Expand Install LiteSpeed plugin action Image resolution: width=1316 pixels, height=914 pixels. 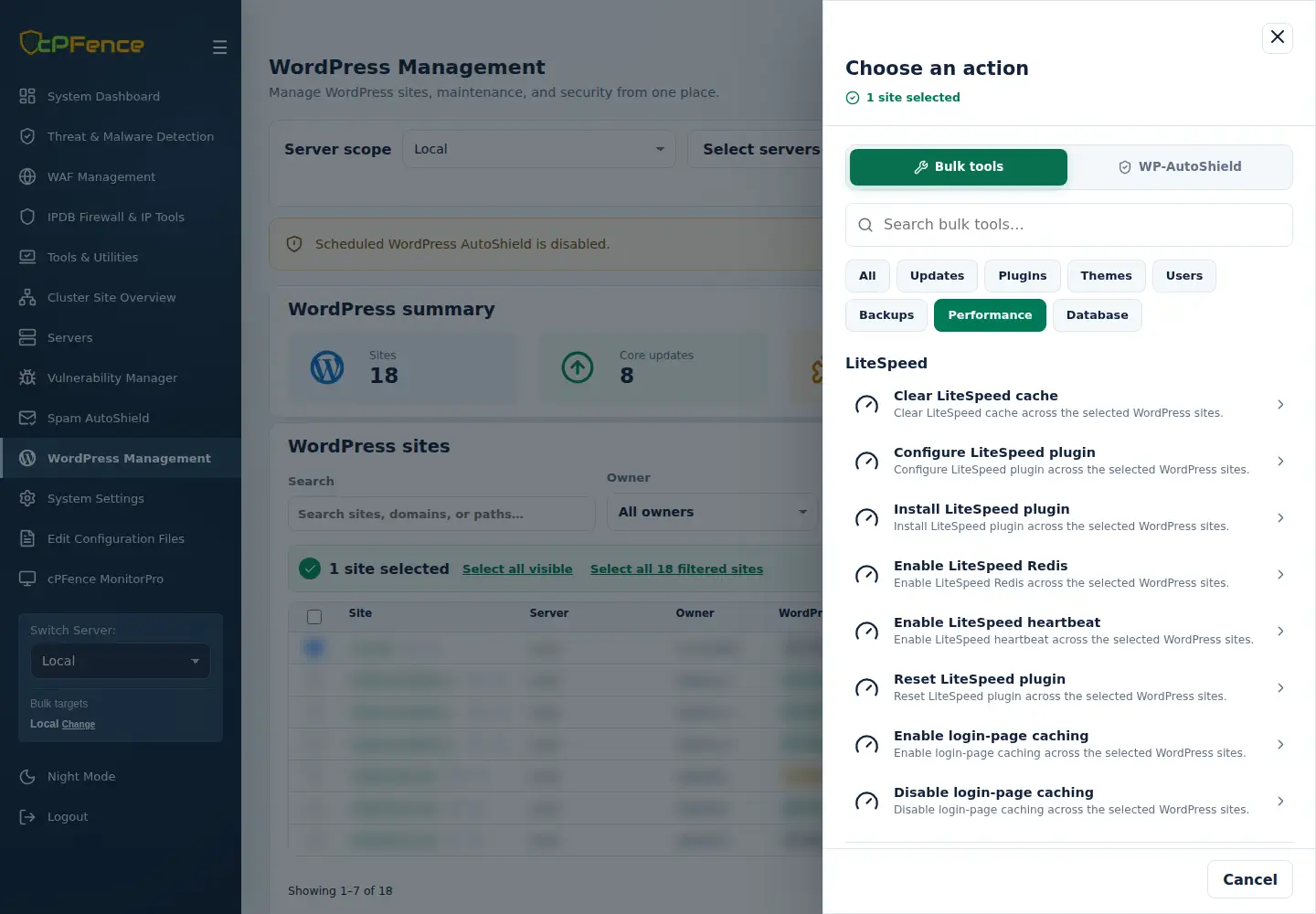pos(1069,517)
